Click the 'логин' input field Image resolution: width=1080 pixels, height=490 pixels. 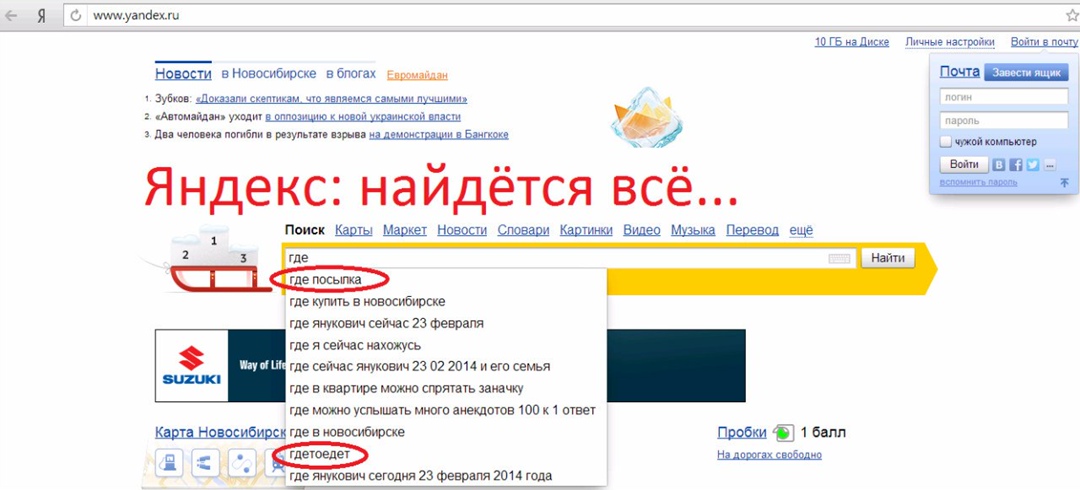pyautogui.click(x=1003, y=98)
